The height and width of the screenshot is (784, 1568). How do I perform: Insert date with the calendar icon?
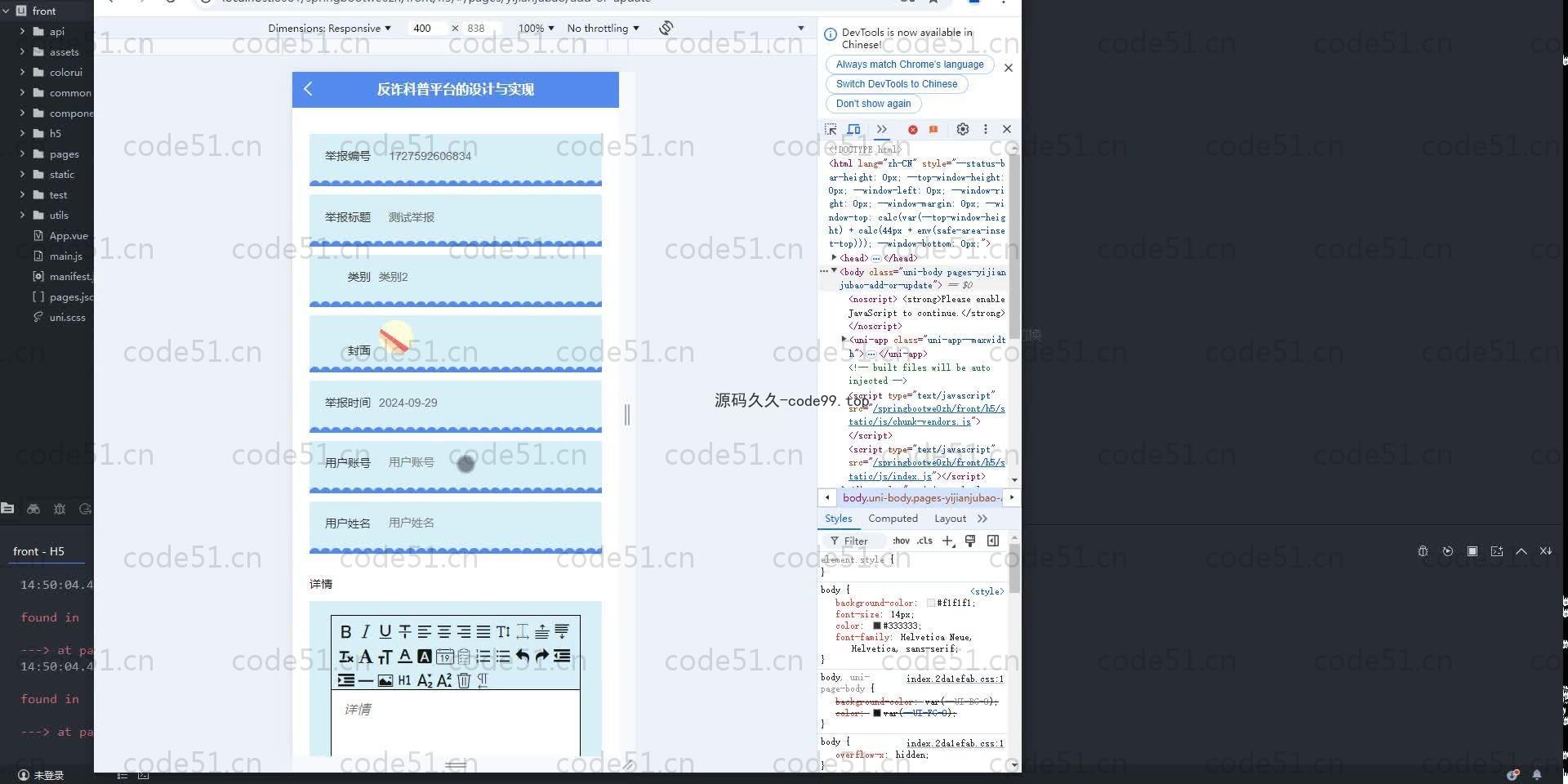[444, 656]
